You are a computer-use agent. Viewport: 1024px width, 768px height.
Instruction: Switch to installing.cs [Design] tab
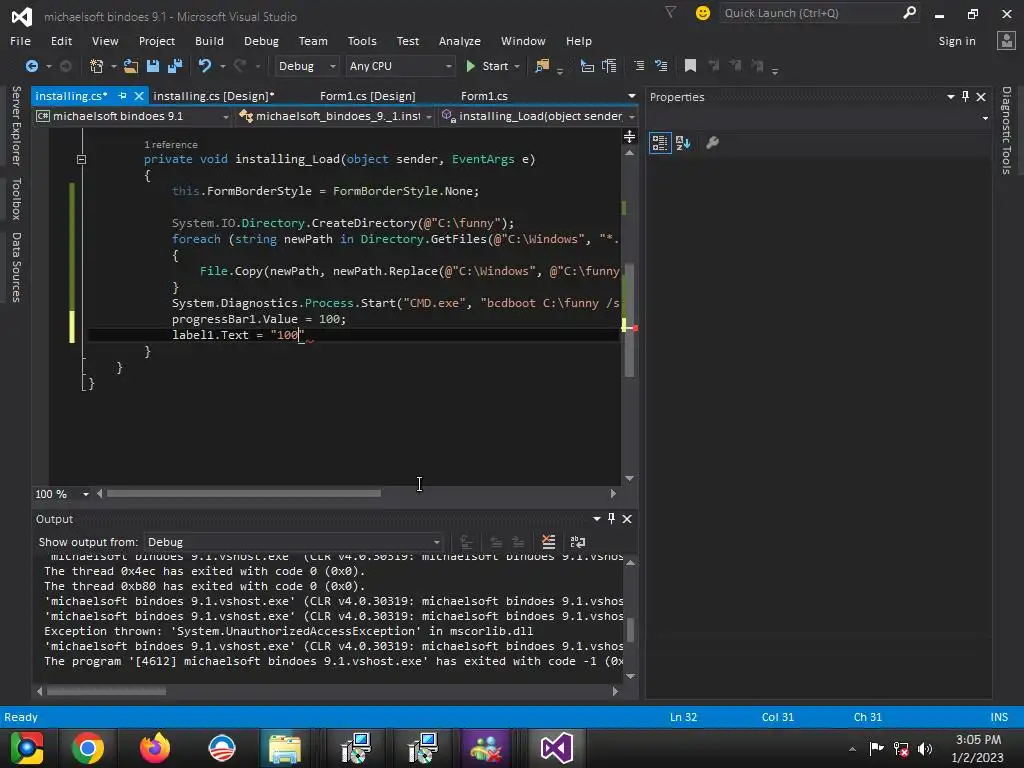tap(214, 96)
